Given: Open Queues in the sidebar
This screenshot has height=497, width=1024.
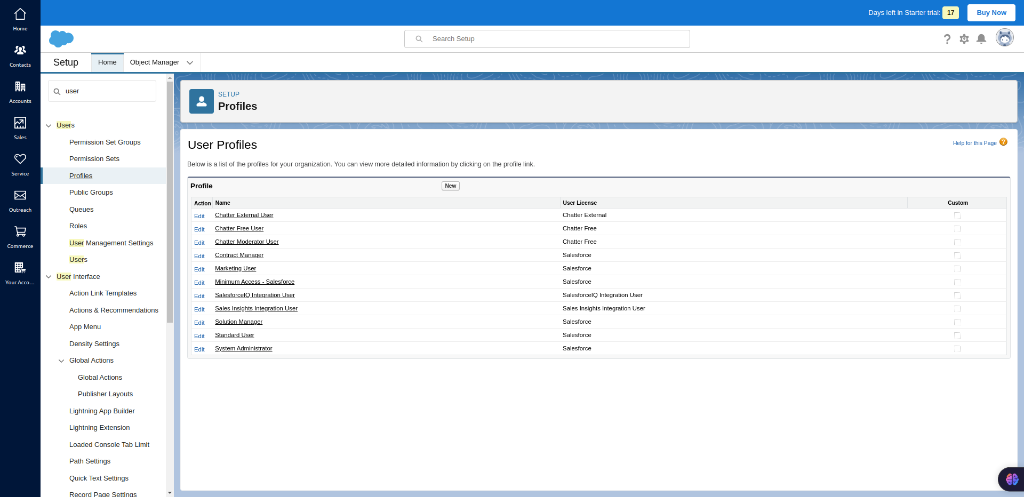Looking at the screenshot, I should tap(82, 210).
